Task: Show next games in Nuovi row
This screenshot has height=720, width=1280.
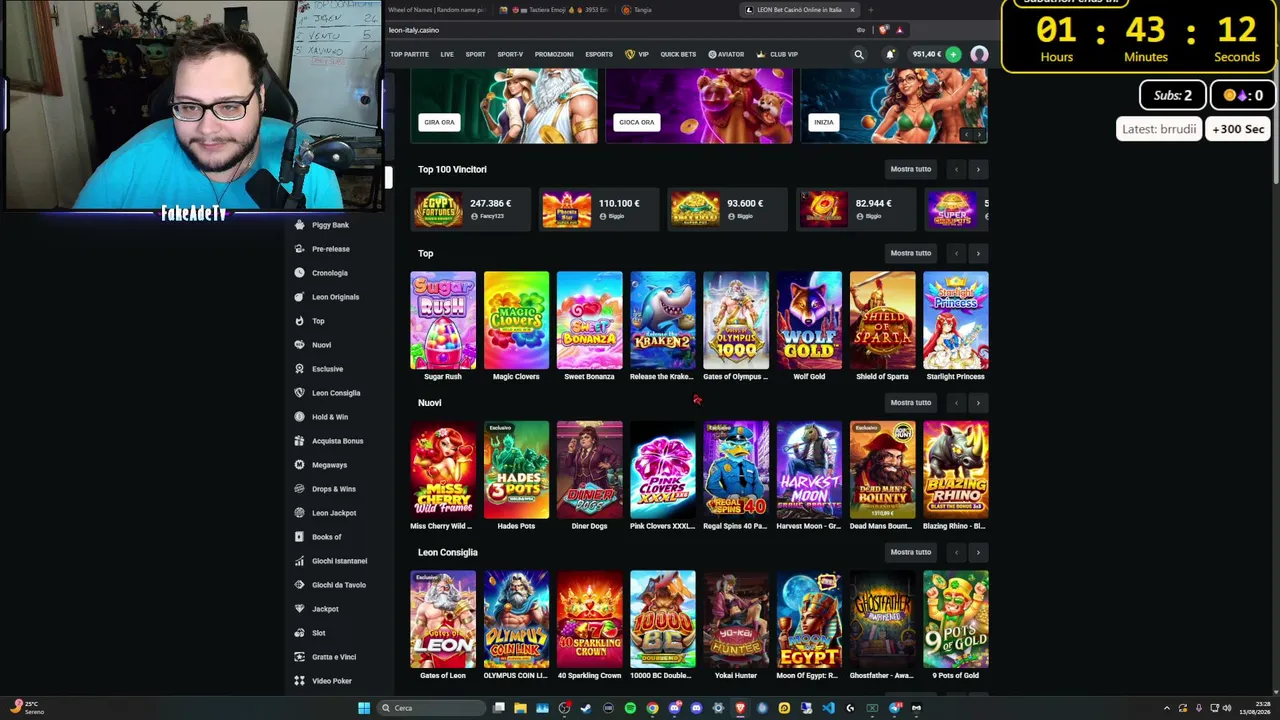Action: (978, 402)
